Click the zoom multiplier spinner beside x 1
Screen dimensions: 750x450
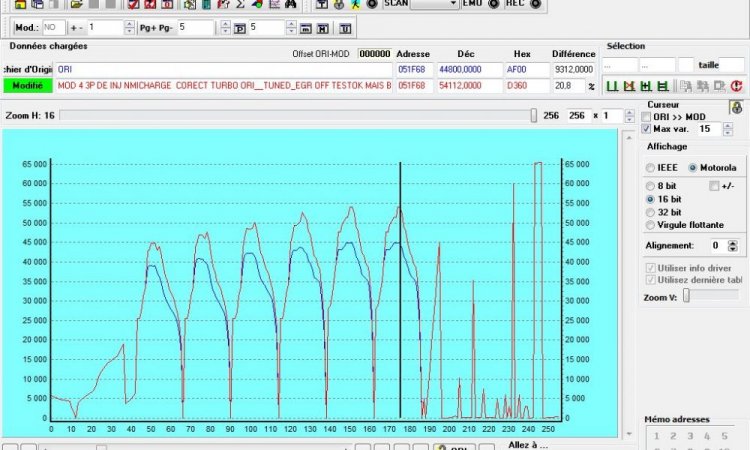(629, 116)
